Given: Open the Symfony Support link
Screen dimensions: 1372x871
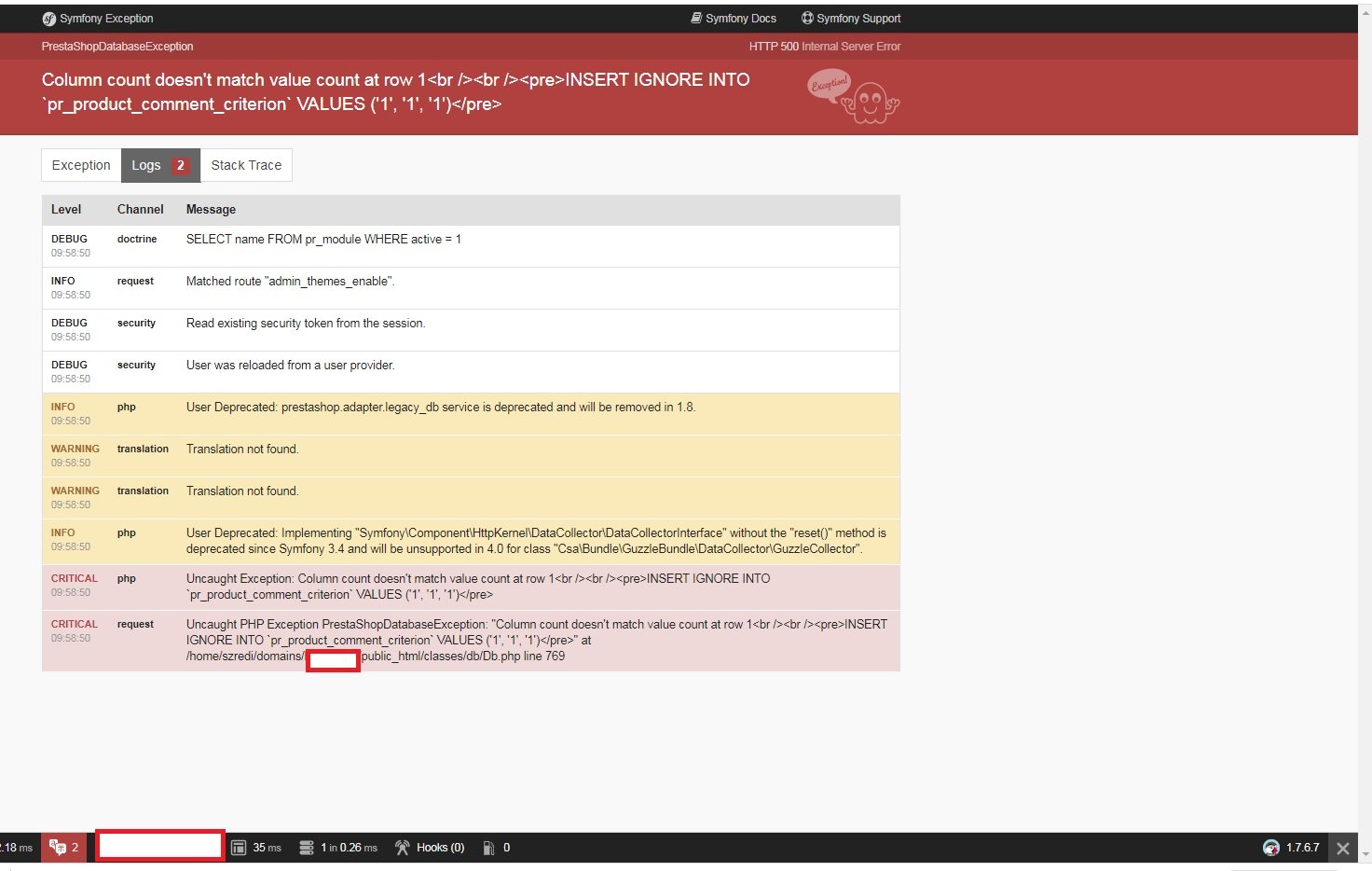Looking at the screenshot, I should coord(851,19).
